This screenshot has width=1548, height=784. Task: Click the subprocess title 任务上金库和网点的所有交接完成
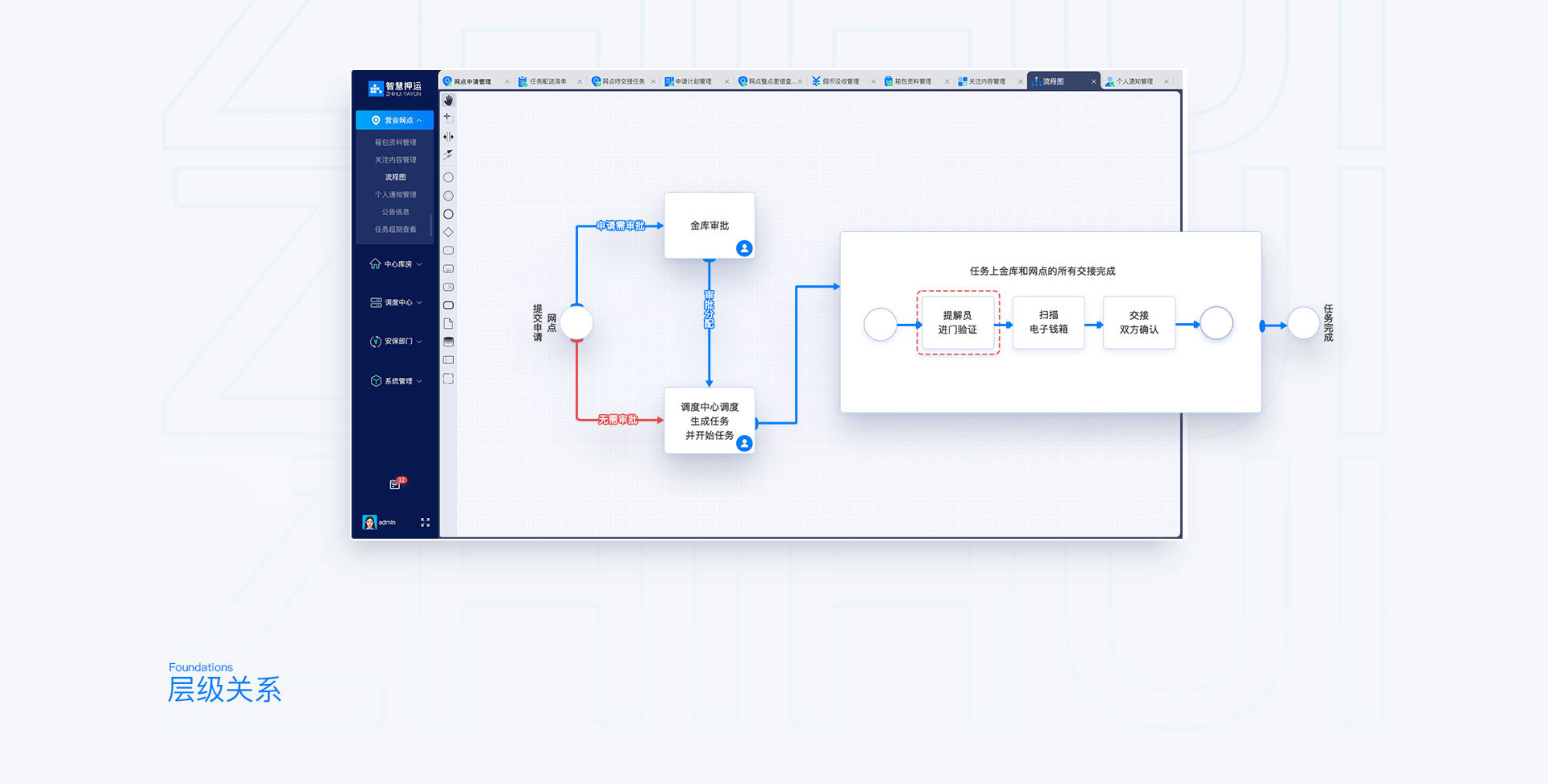1042,271
